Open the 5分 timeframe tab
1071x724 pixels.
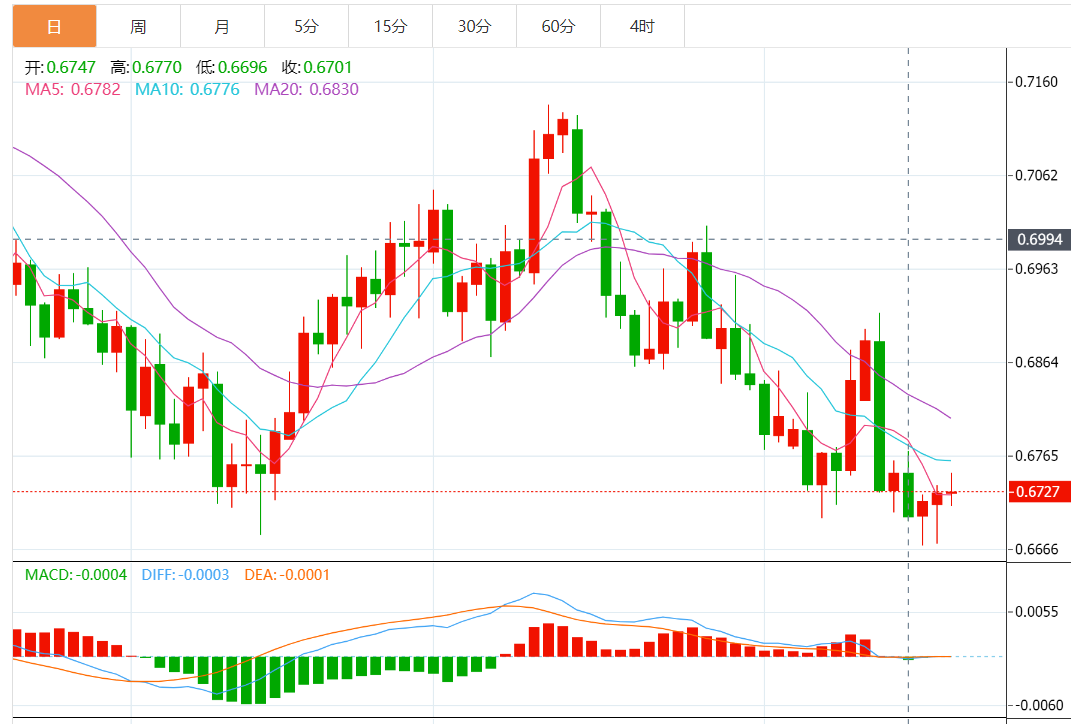pyautogui.click(x=307, y=27)
